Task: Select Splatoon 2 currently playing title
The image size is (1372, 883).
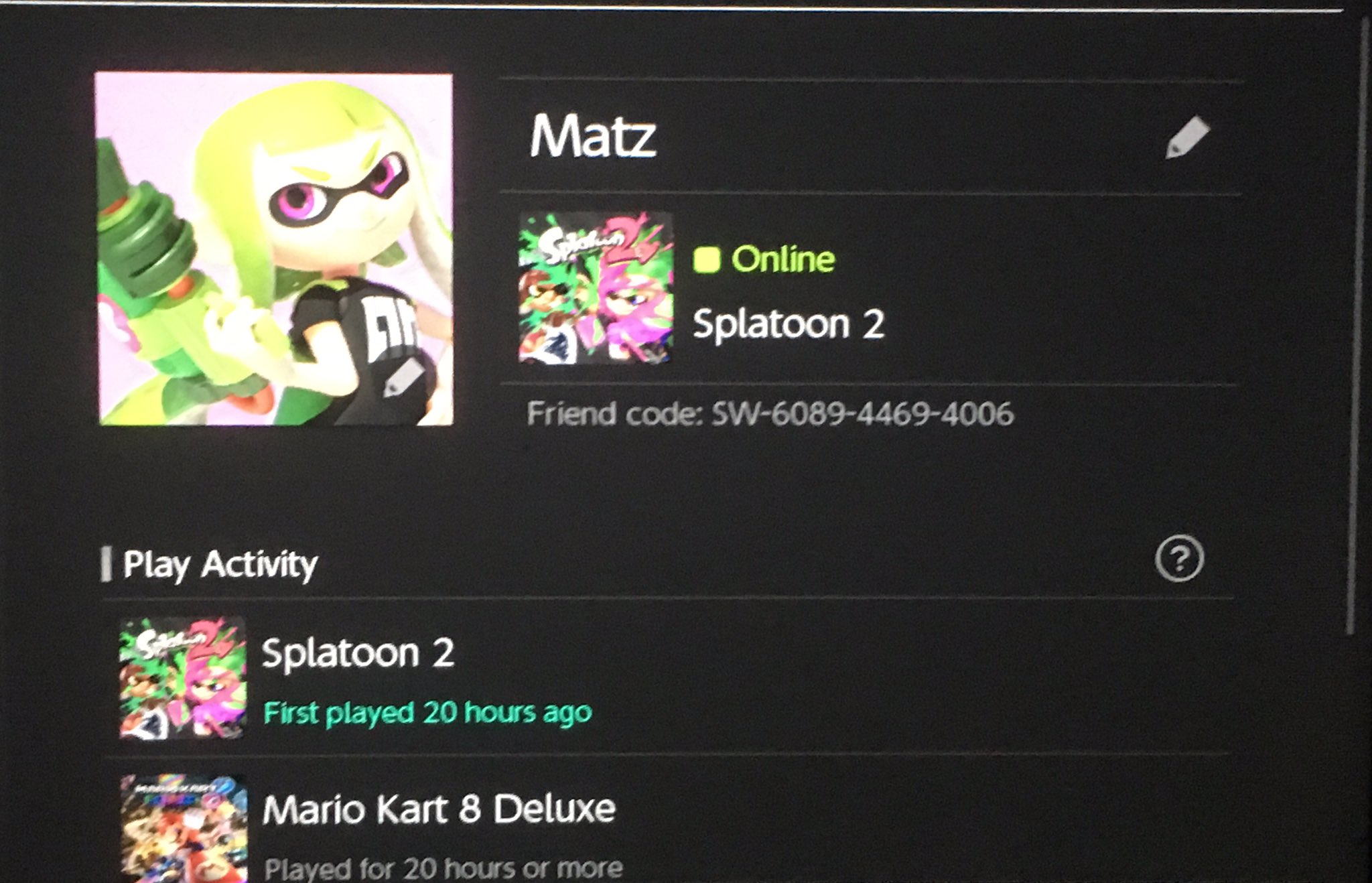Action: click(788, 324)
